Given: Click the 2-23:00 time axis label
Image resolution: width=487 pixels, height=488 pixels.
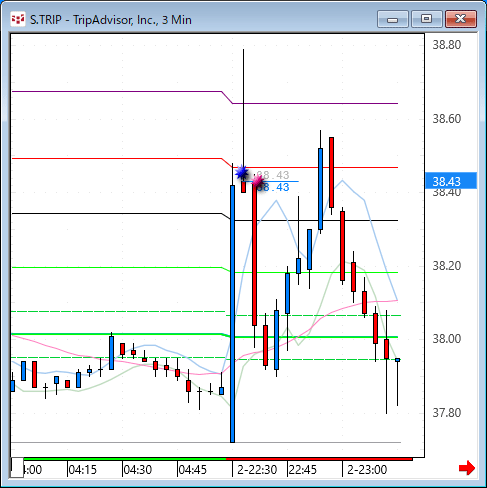Looking at the screenshot, I should (367, 470).
